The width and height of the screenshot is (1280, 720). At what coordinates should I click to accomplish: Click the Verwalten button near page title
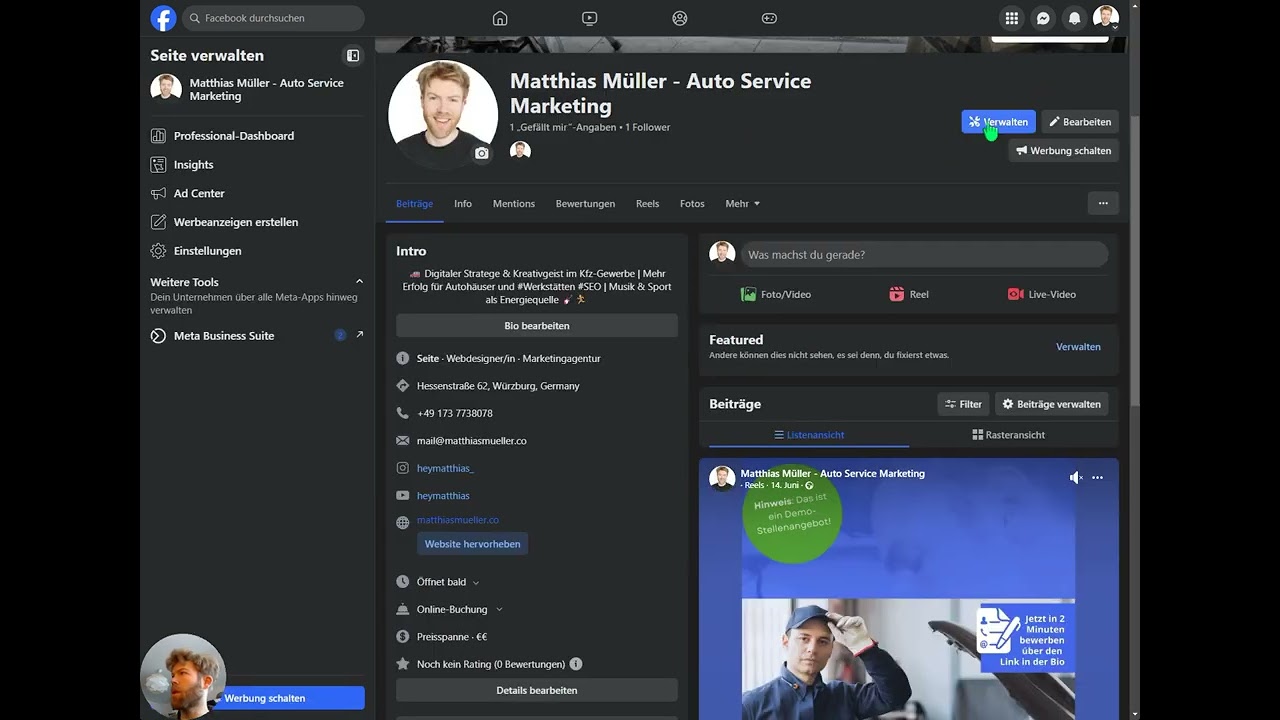998,122
